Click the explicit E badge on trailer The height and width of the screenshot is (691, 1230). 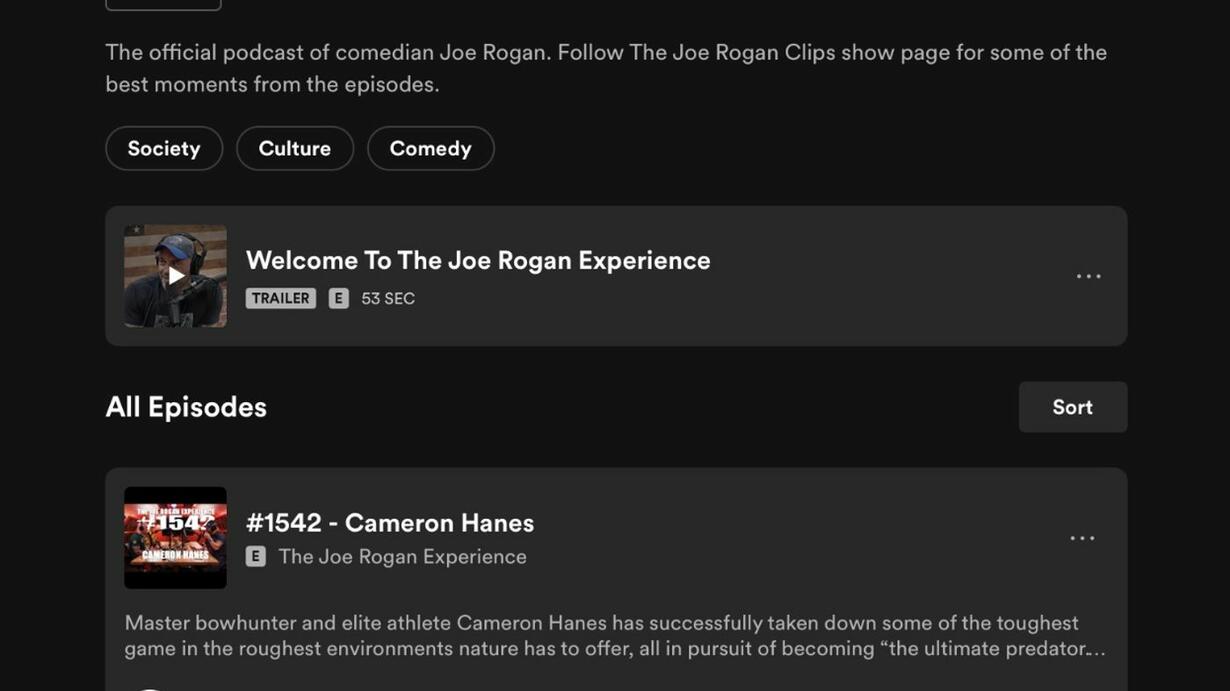339,298
